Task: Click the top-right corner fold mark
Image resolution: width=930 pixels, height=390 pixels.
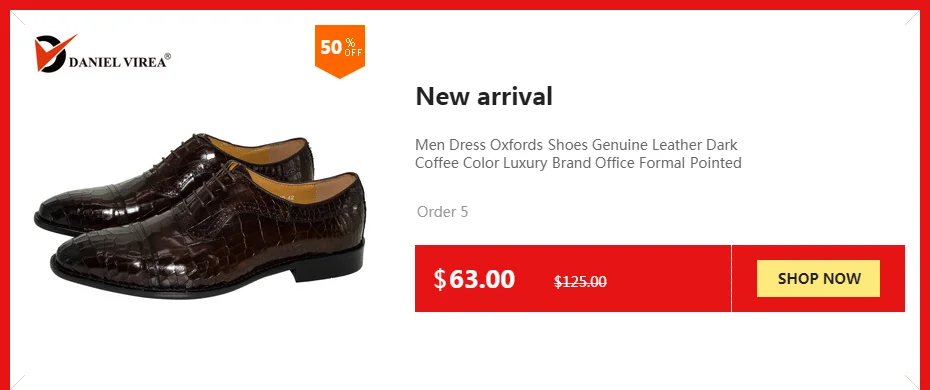Action: click(x=912, y=18)
